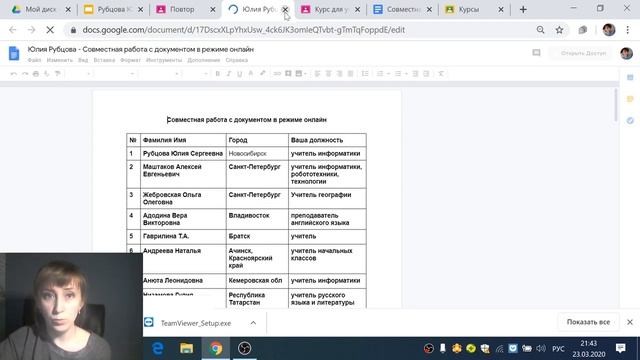Viewport: 640px width, 360px height.
Task: Open the font size dropdown
Action: (x=196, y=74)
